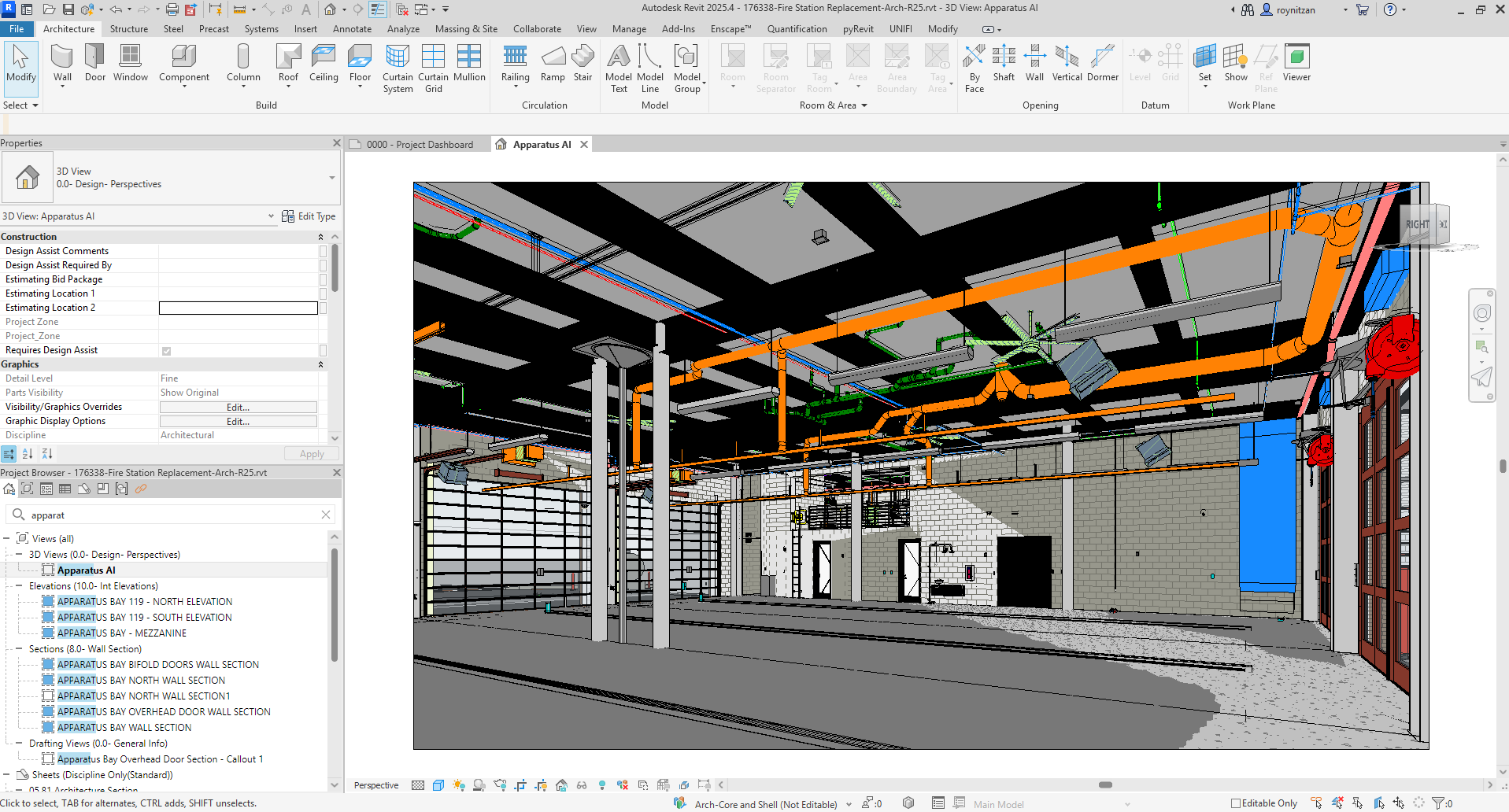Clear the project browser search field
Screen dimensions: 1509x812
click(x=326, y=515)
